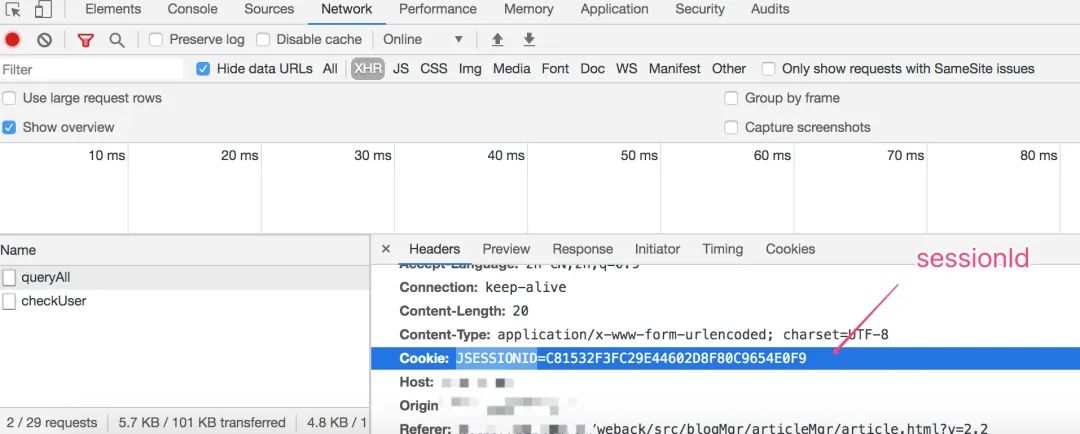Select the checkUser request row
This screenshot has height=434, width=1080.
(53, 301)
